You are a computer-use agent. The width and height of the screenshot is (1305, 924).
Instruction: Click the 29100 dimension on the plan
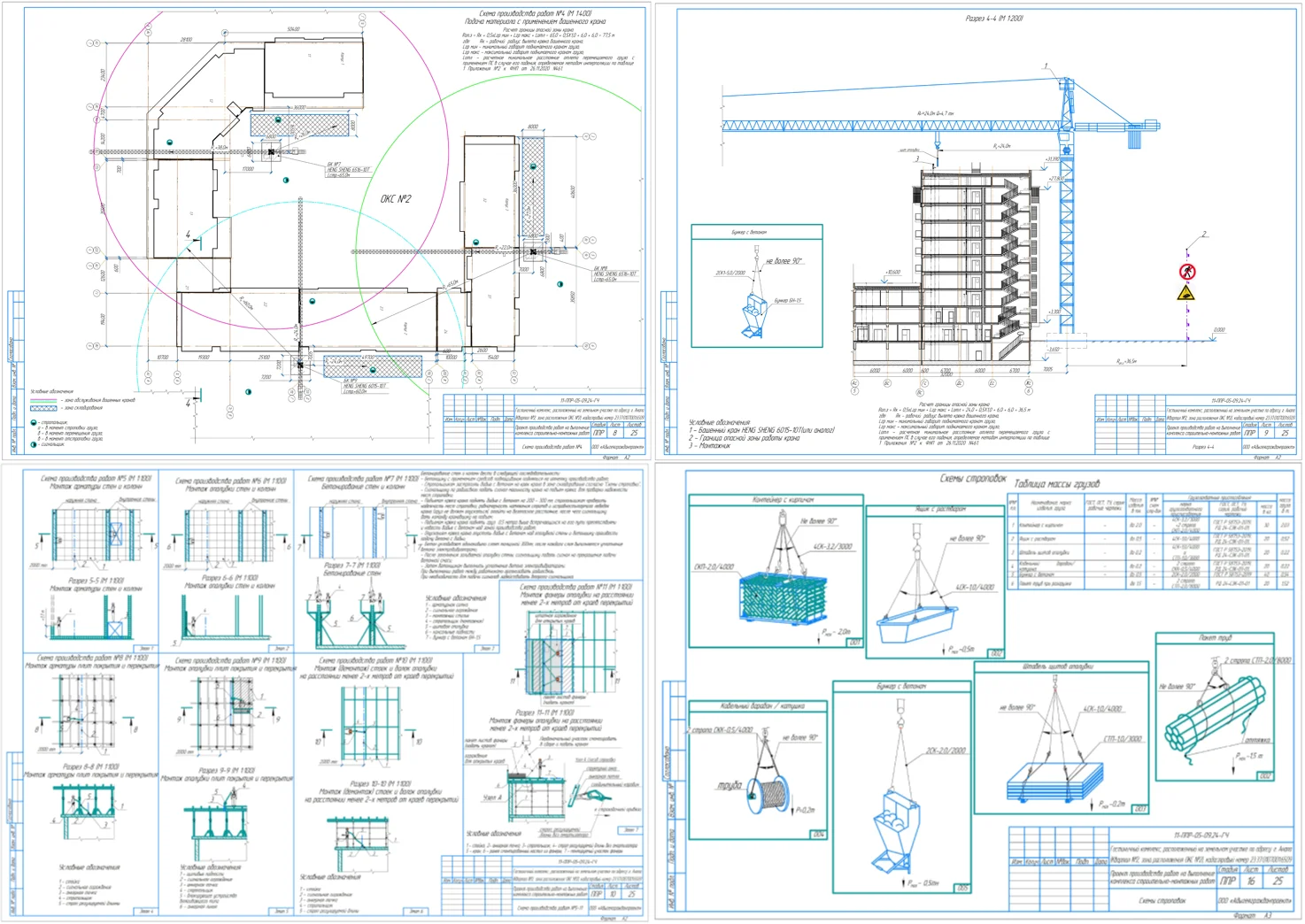(x=186, y=40)
